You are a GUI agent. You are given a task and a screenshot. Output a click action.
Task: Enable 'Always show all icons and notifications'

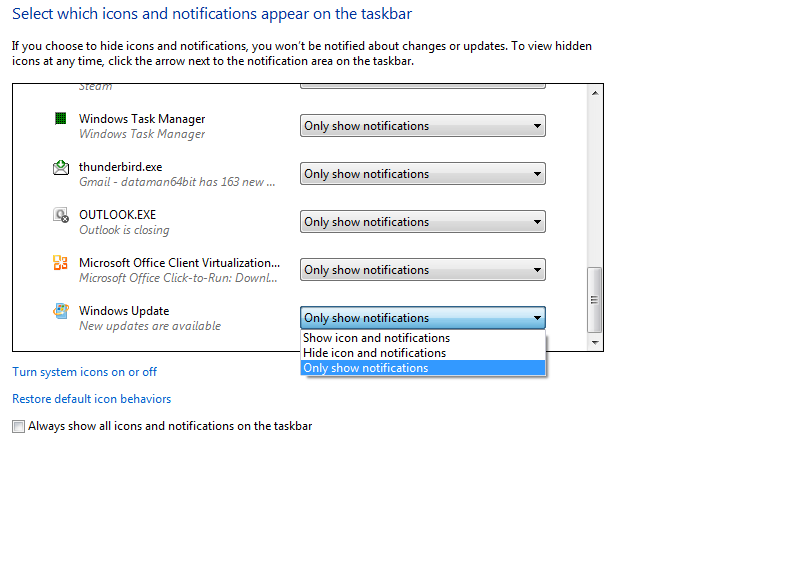[x=18, y=426]
